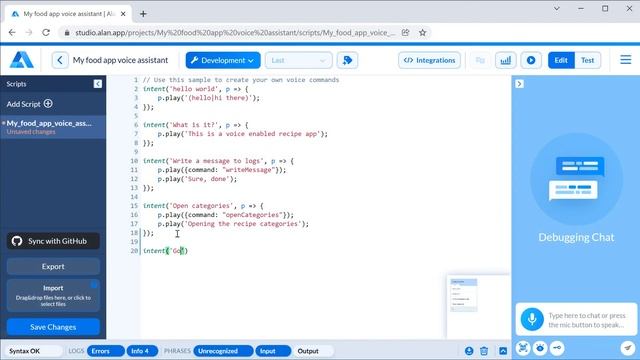Click the microphone button in chat
The height and width of the screenshot is (360, 640).
point(532,319)
